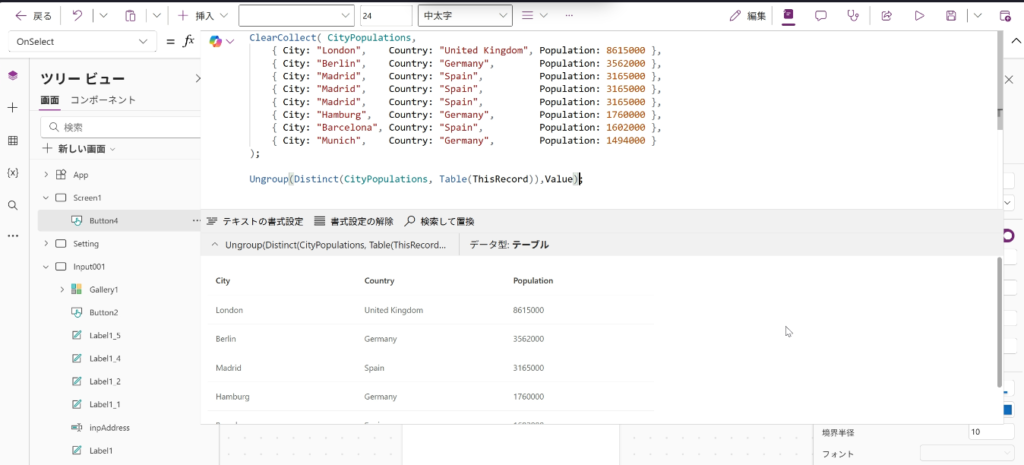Click the Undo icon in the toolbar
Viewport: 1024px width, 465px height.
point(77,16)
